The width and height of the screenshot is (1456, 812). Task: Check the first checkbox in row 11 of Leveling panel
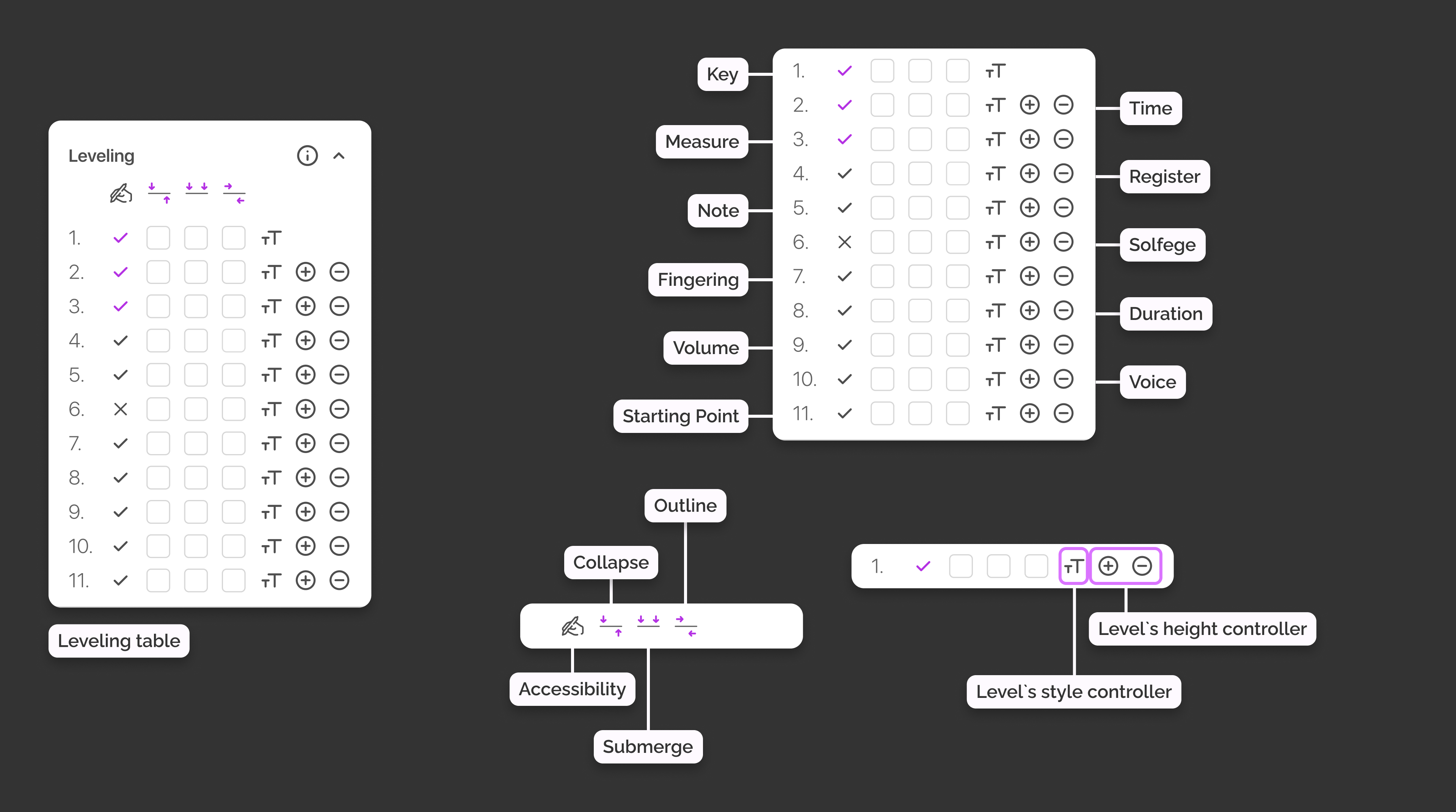[158, 581]
